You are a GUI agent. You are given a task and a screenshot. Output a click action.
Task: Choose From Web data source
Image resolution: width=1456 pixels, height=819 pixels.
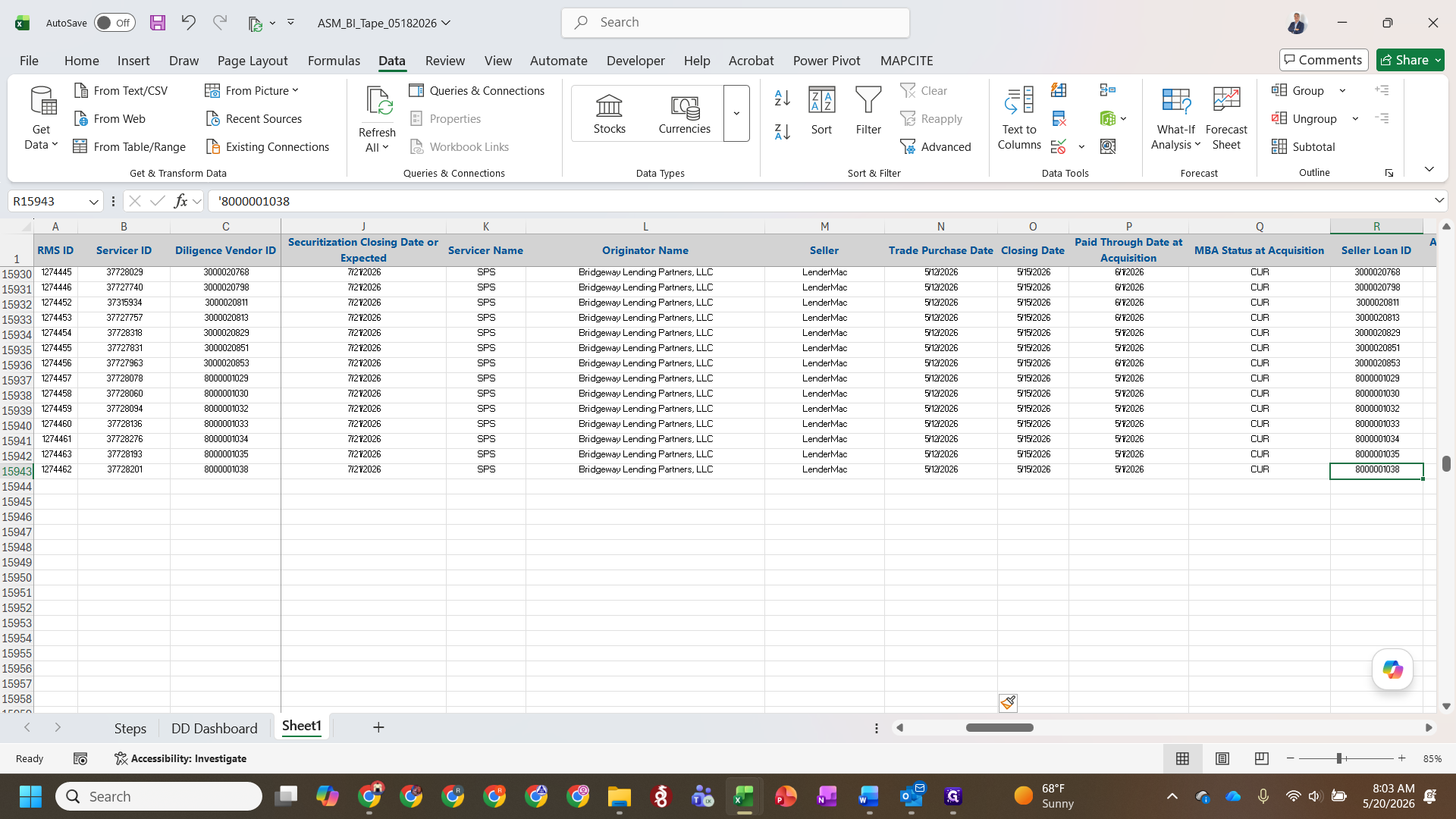(110, 118)
